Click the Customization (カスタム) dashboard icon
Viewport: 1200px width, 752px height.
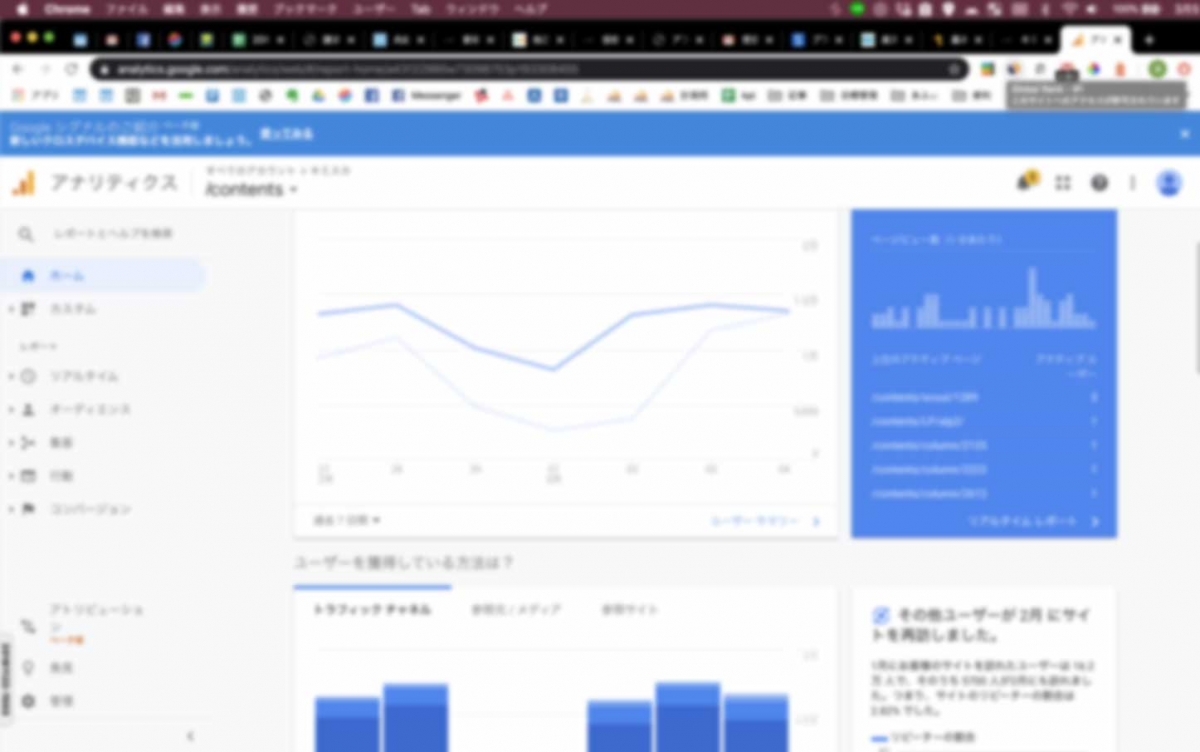pyautogui.click(x=28, y=309)
